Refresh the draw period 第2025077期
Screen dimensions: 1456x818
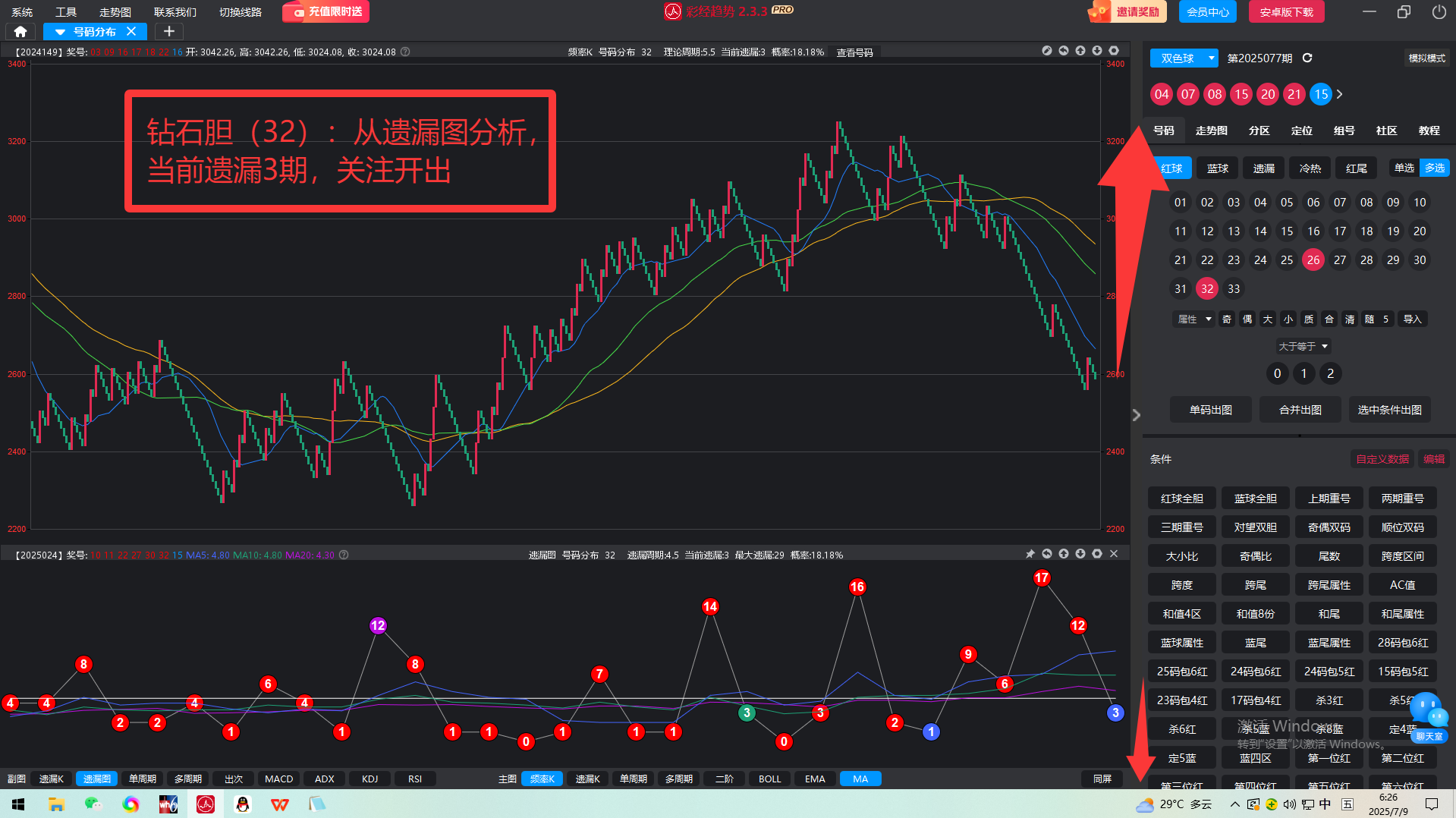pos(1307,58)
